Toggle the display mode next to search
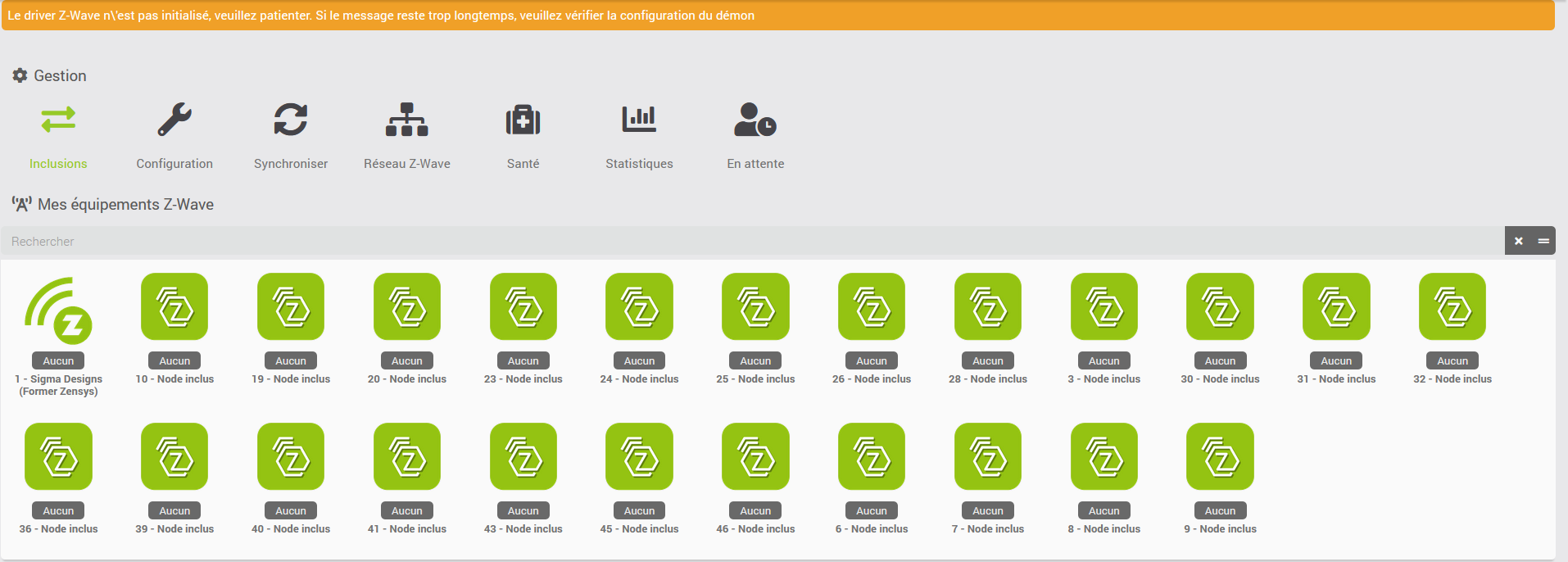Viewport: 1568px width, 562px height. point(1543,242)
